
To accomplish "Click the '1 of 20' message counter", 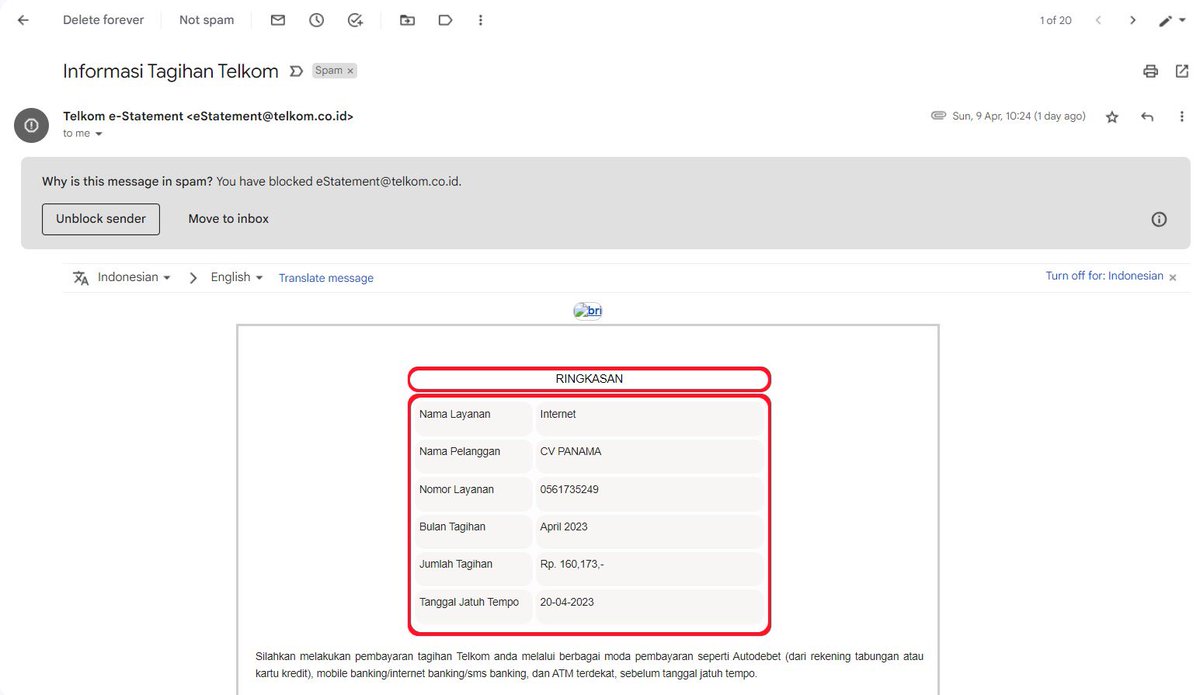I will [x=1056, y=20].
